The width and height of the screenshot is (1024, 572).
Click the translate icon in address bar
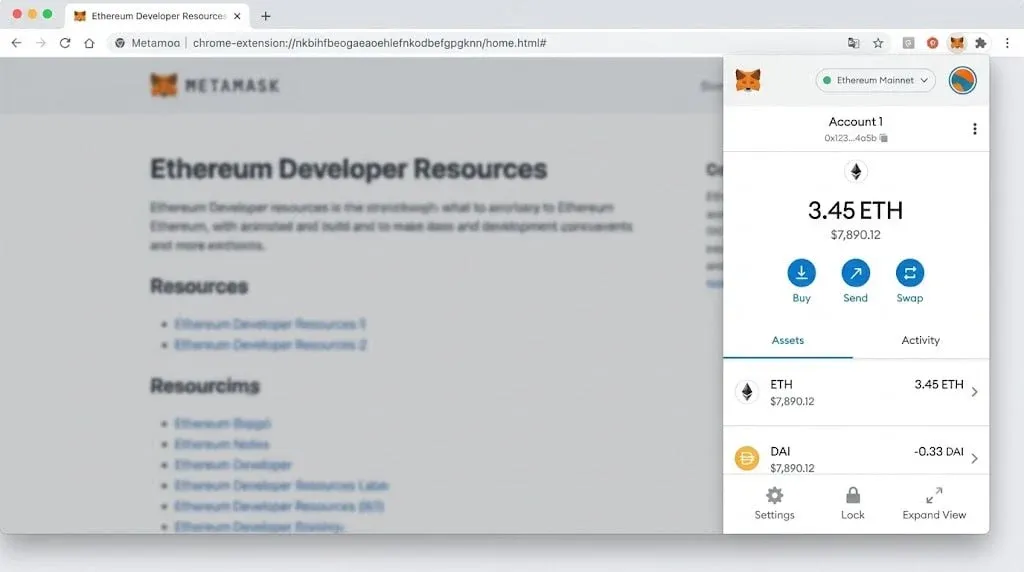point(853,43)
